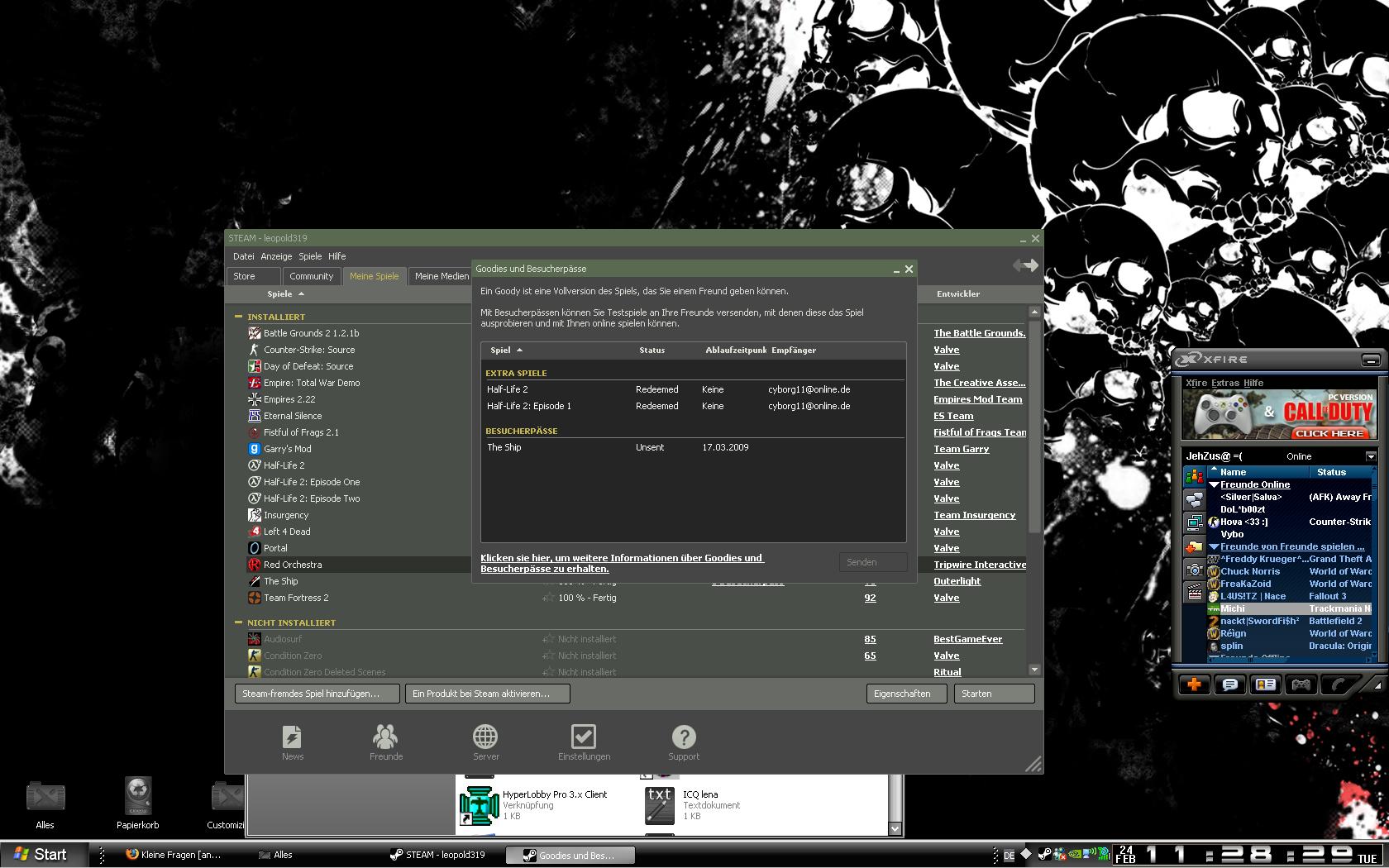Click the Left 4 Dead game icon

pos(255,532)
